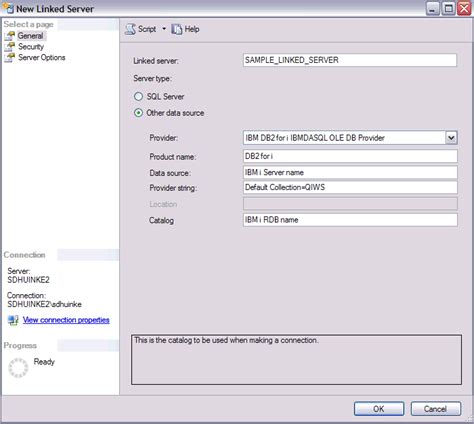Click the Provider string text field
Screen dimensions: 474x424
click(350, 187)
